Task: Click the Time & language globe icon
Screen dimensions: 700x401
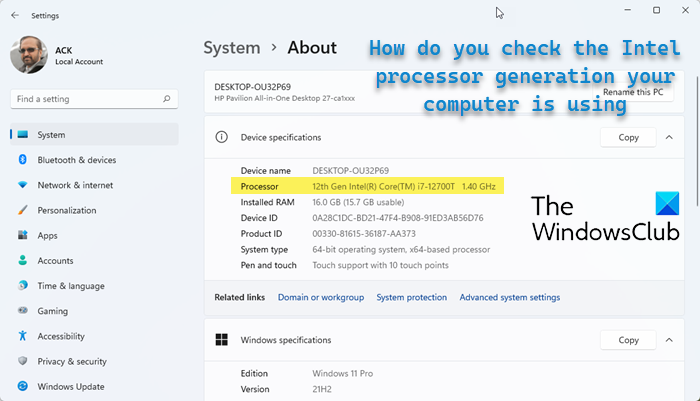Action: [23, 285]
